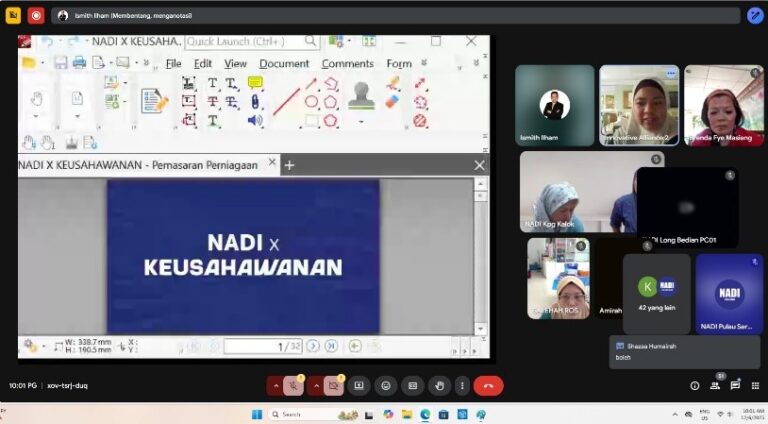This screenshot has width=768, height=424.
Task: Open a new document tab with plus
Action: tap(289, 165)
